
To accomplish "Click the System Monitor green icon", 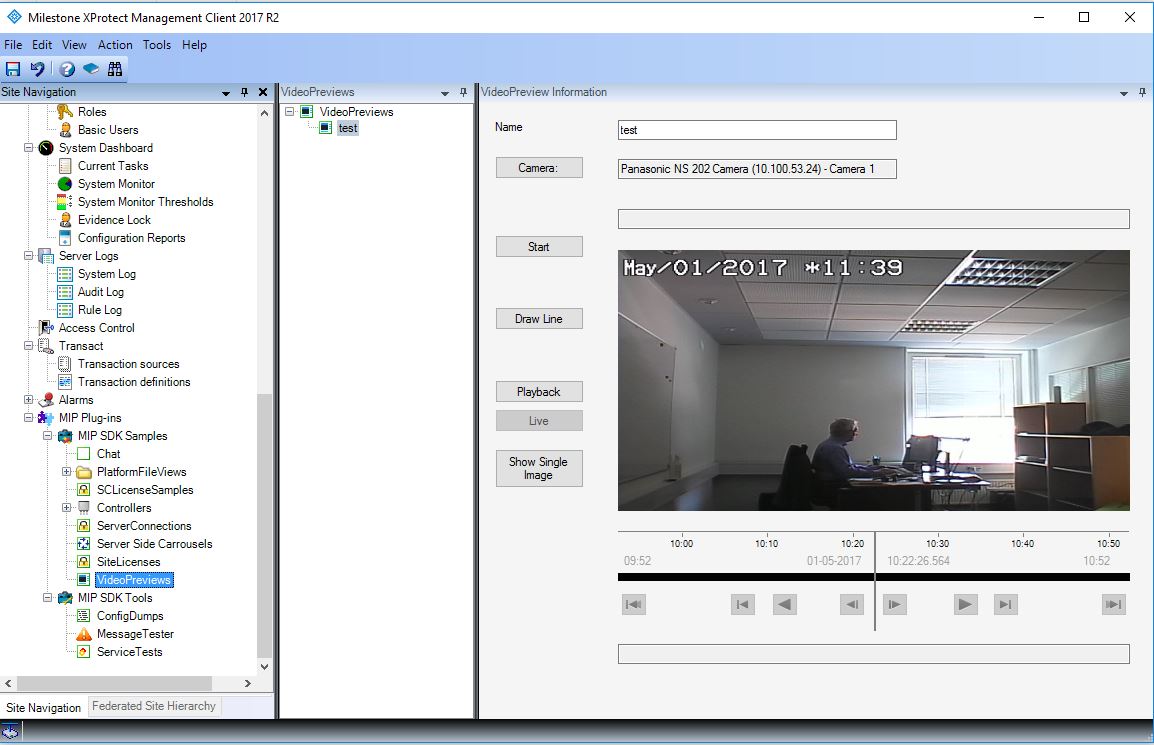I will tap(65, 184).
